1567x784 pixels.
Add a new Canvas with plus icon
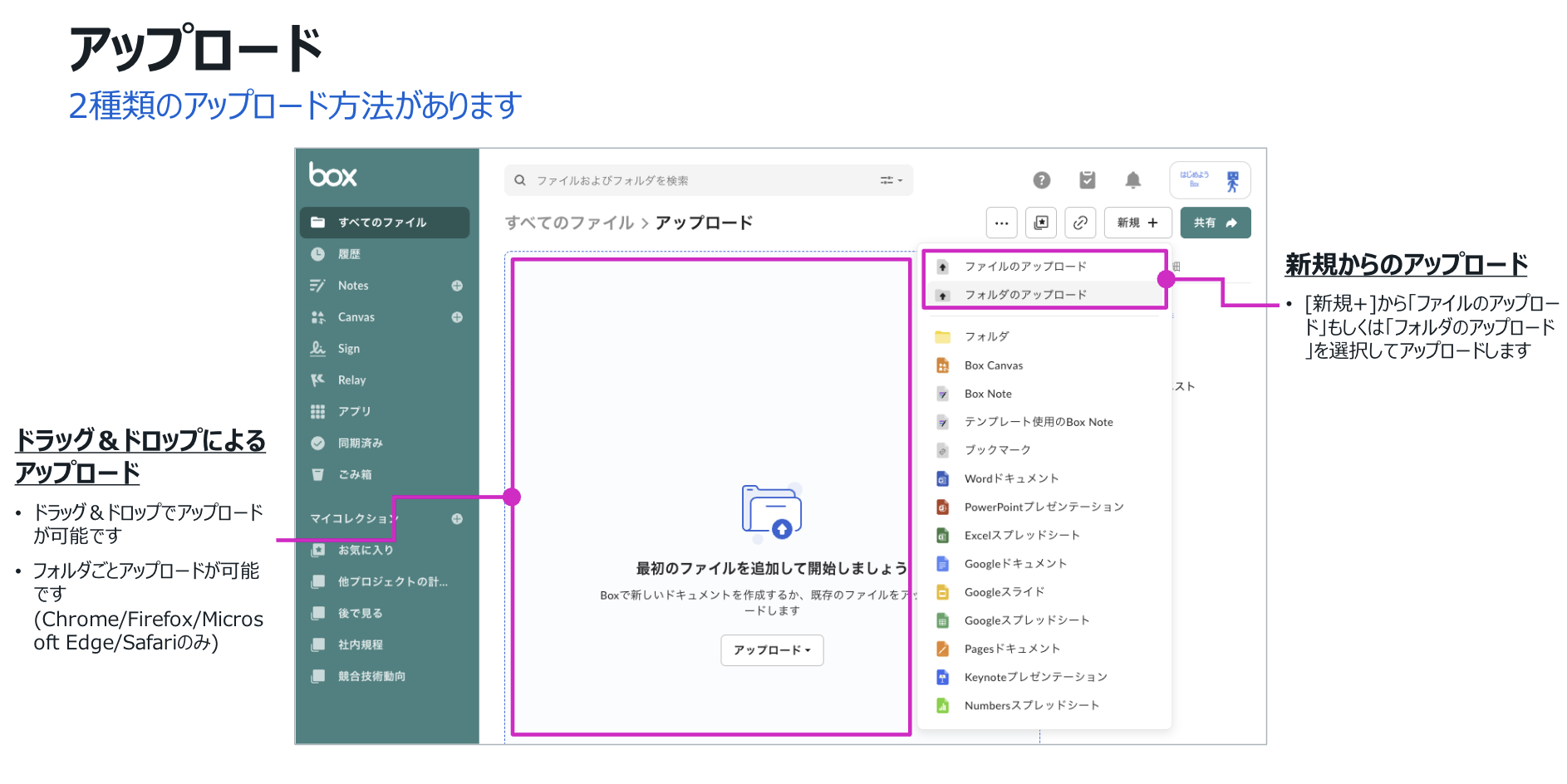click(457, 317)
